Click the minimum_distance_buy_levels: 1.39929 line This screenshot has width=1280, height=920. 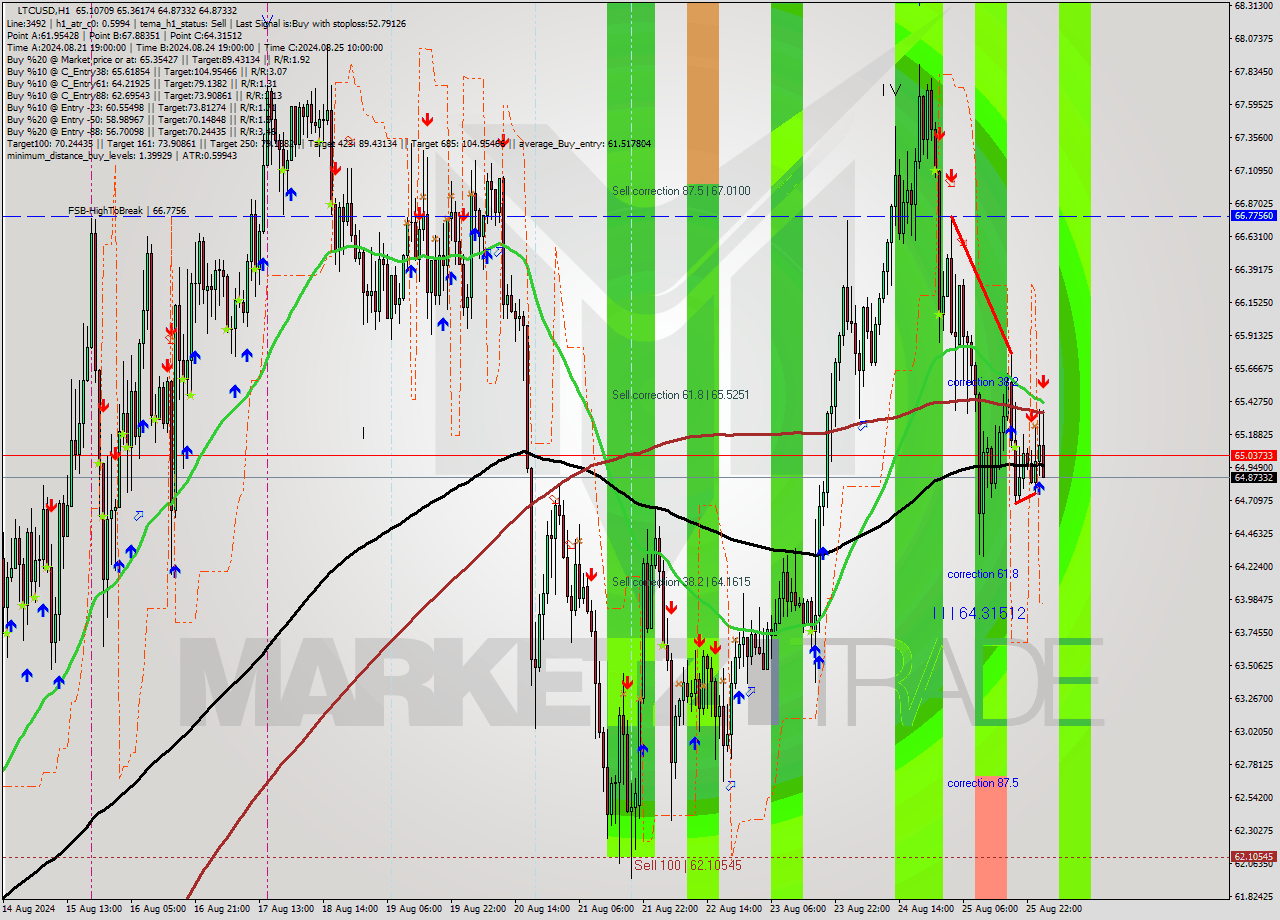121,155
